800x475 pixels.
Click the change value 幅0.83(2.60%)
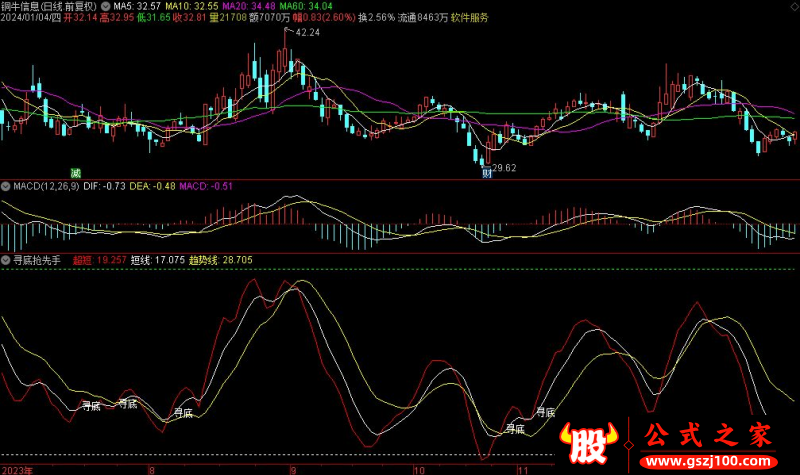coord(324,17)
